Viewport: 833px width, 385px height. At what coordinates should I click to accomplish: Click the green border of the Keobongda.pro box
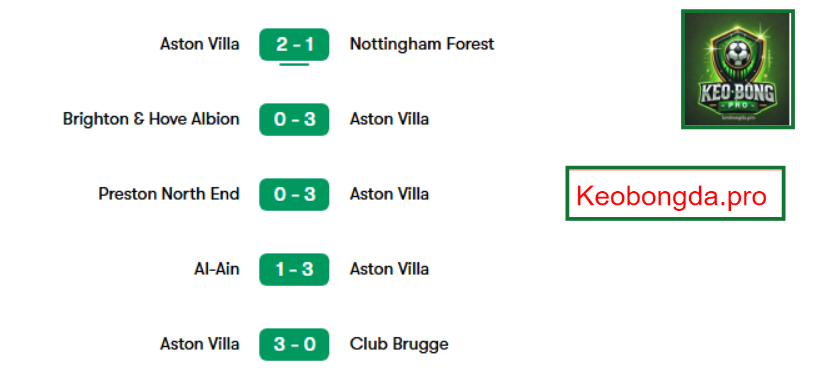[675, 168]
